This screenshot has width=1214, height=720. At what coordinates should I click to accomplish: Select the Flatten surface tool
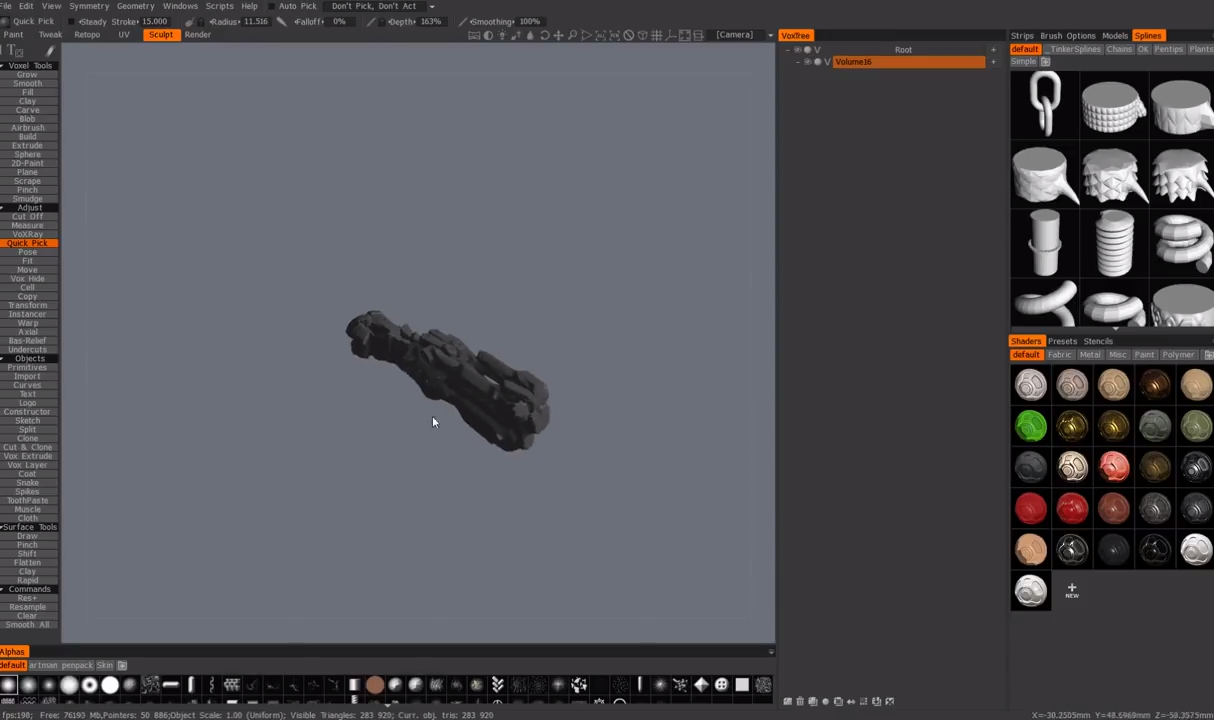27,561
